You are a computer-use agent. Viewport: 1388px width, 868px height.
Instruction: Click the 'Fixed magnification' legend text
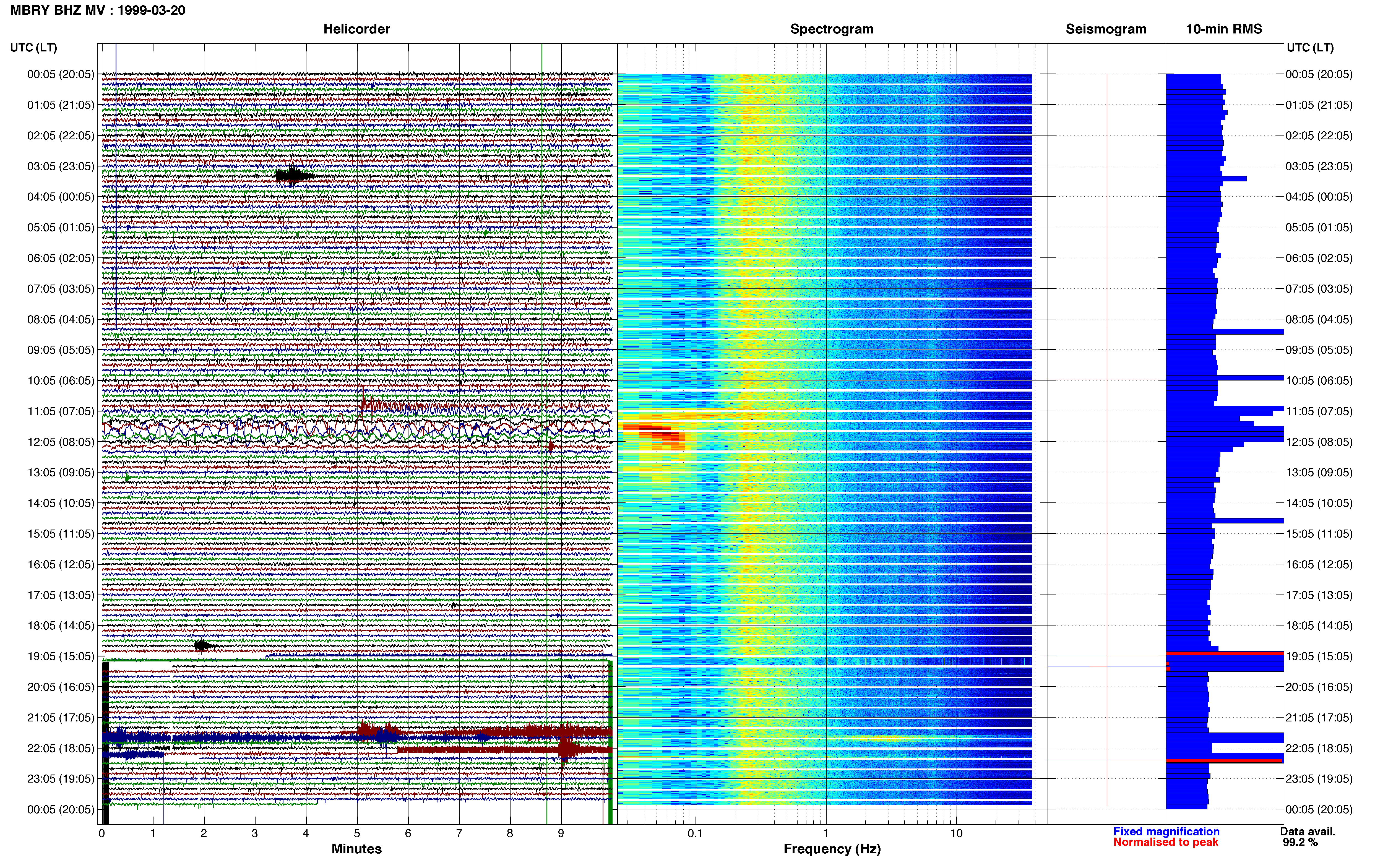1166,831
